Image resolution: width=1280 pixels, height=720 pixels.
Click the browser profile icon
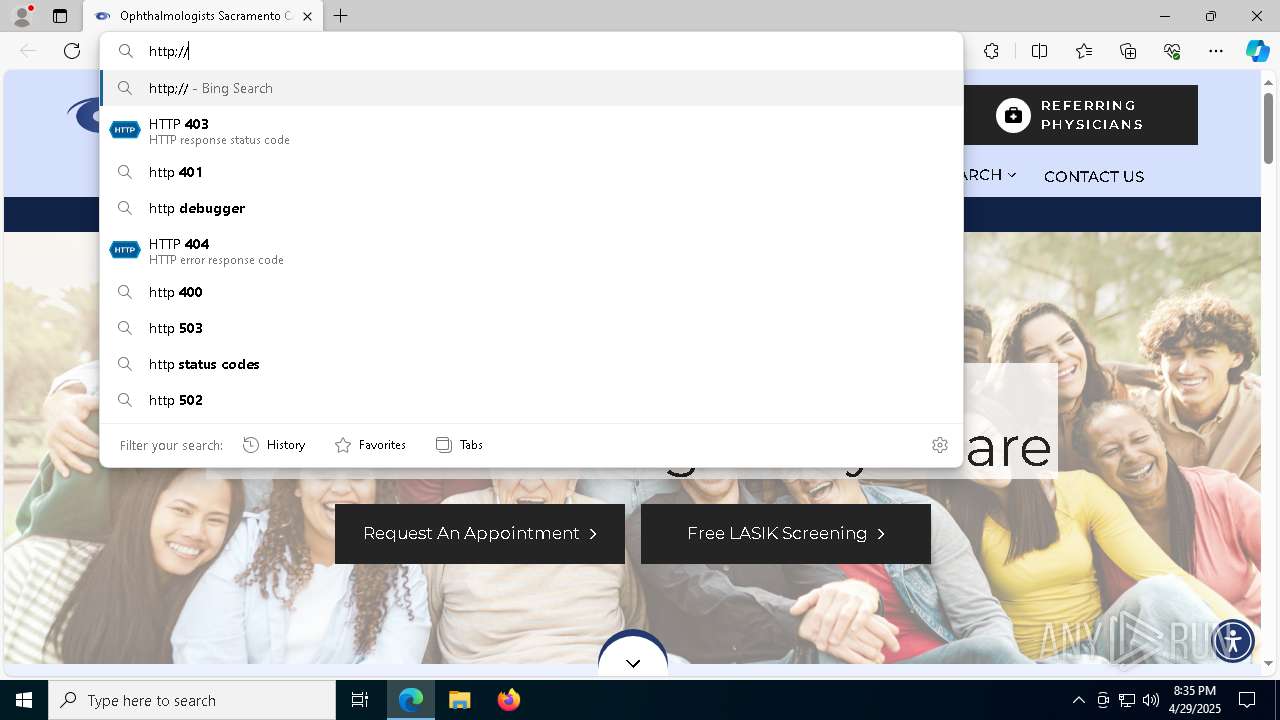click(x=22, y=16)
